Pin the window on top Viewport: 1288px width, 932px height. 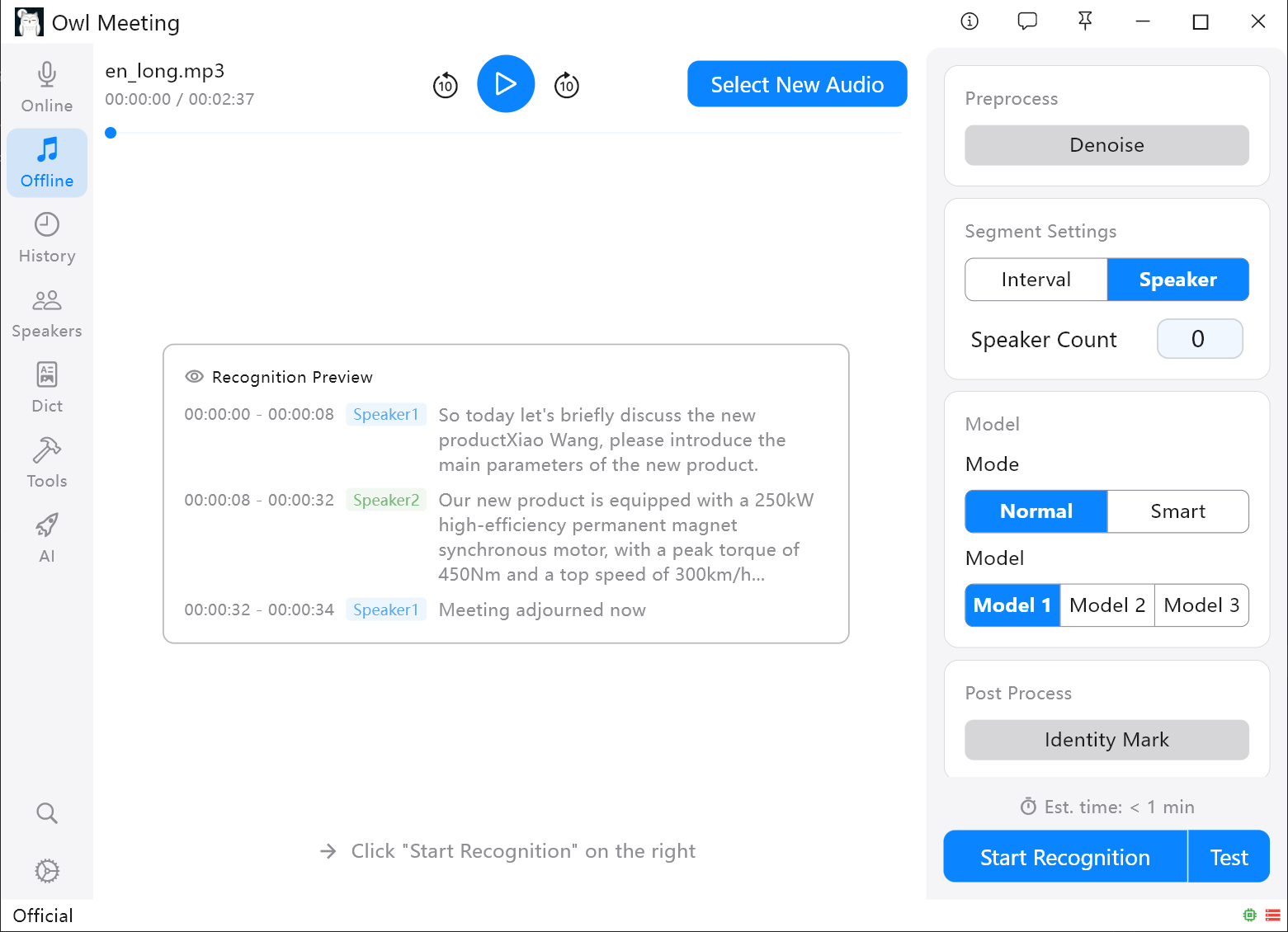tap(1084, 21)
